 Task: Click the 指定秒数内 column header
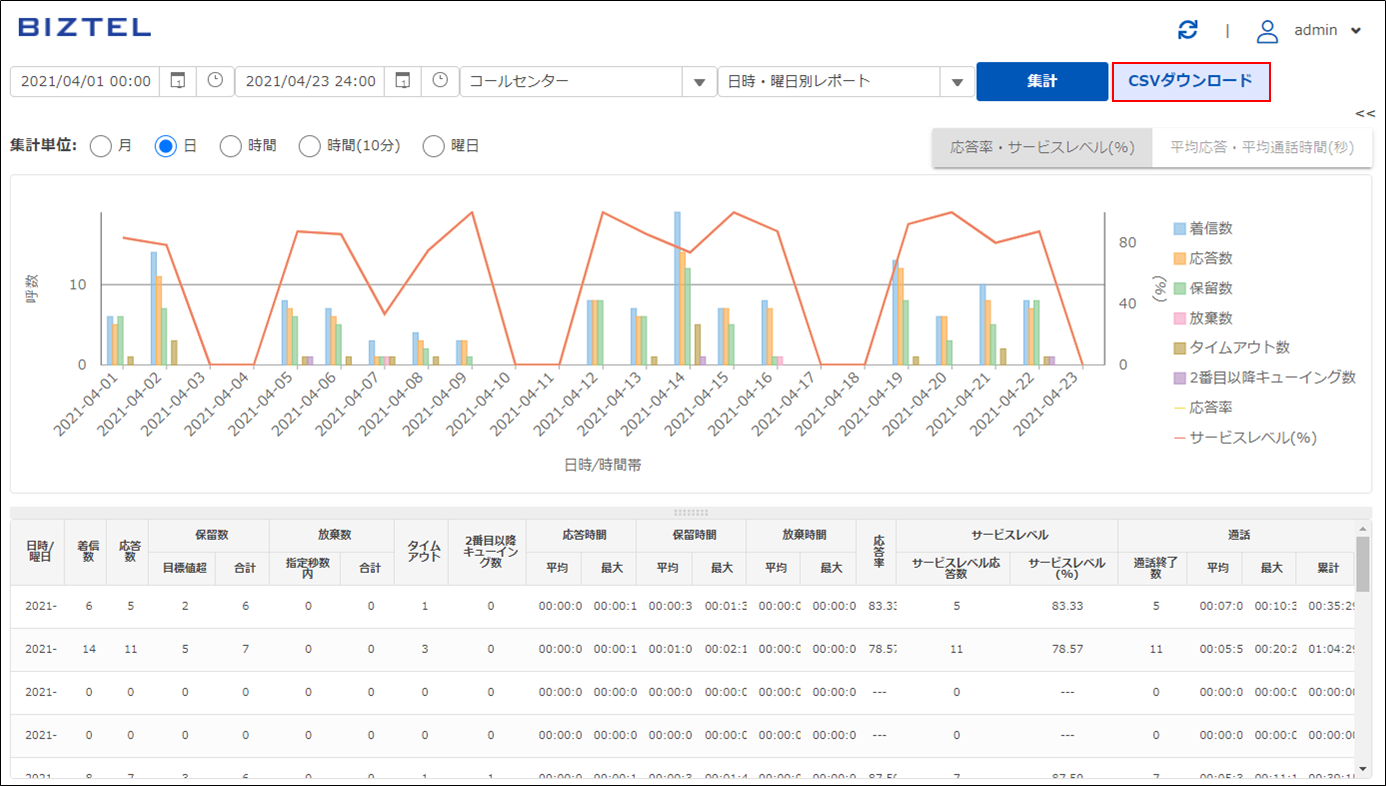click(305, 568)
